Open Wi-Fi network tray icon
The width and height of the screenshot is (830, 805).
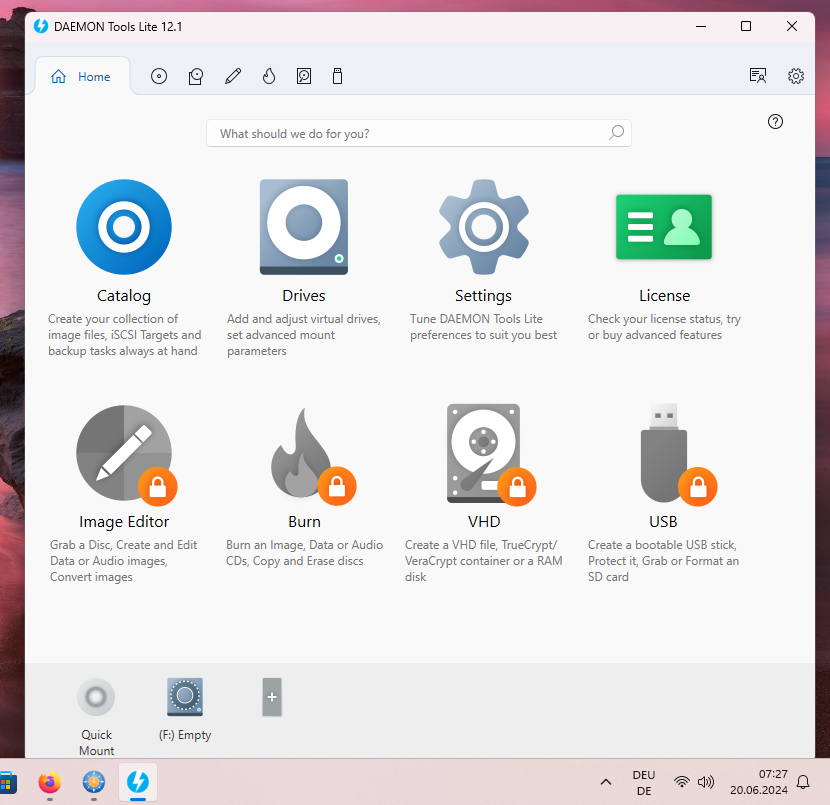click(x=682, y=782)
